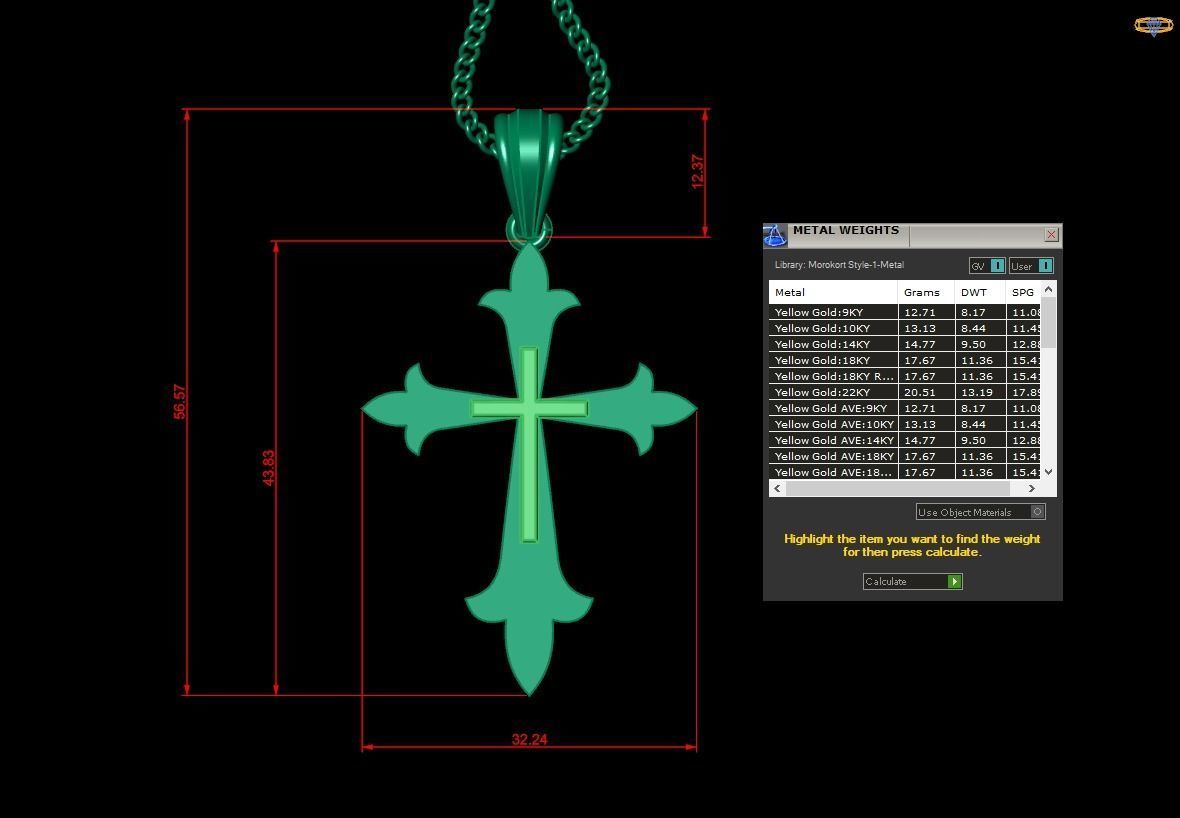Select the raised inner cross inlay
The width and height of the screenshot is (1180, 818).
[529, 444]
